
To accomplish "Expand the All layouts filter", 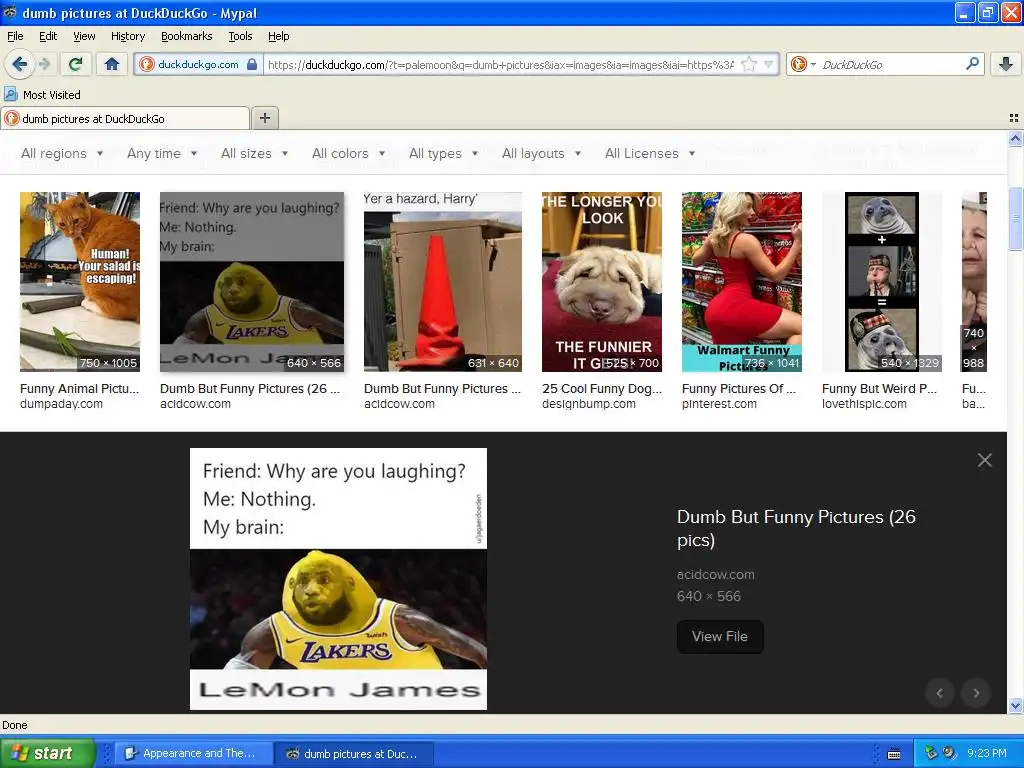I will 541,153.
